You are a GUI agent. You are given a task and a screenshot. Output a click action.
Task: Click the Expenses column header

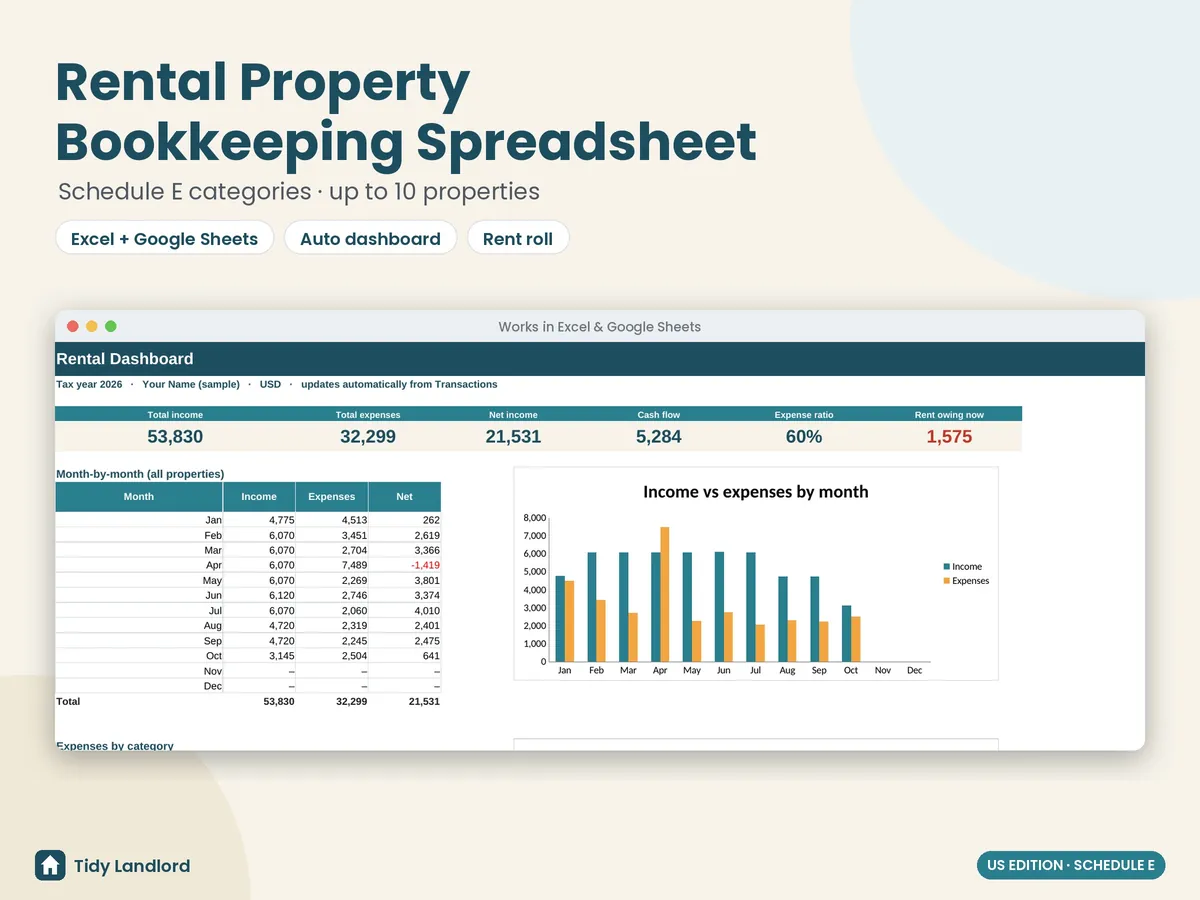[x=332, y=497]
